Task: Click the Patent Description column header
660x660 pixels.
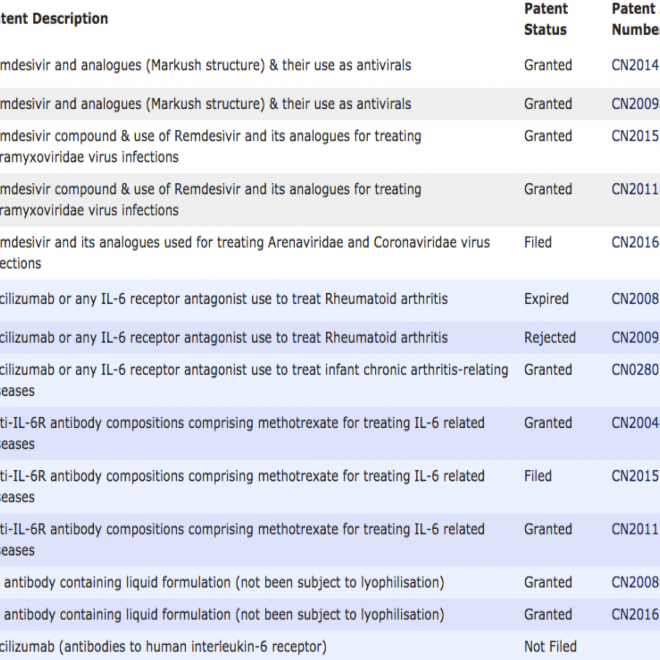Action: pos(54,19)
